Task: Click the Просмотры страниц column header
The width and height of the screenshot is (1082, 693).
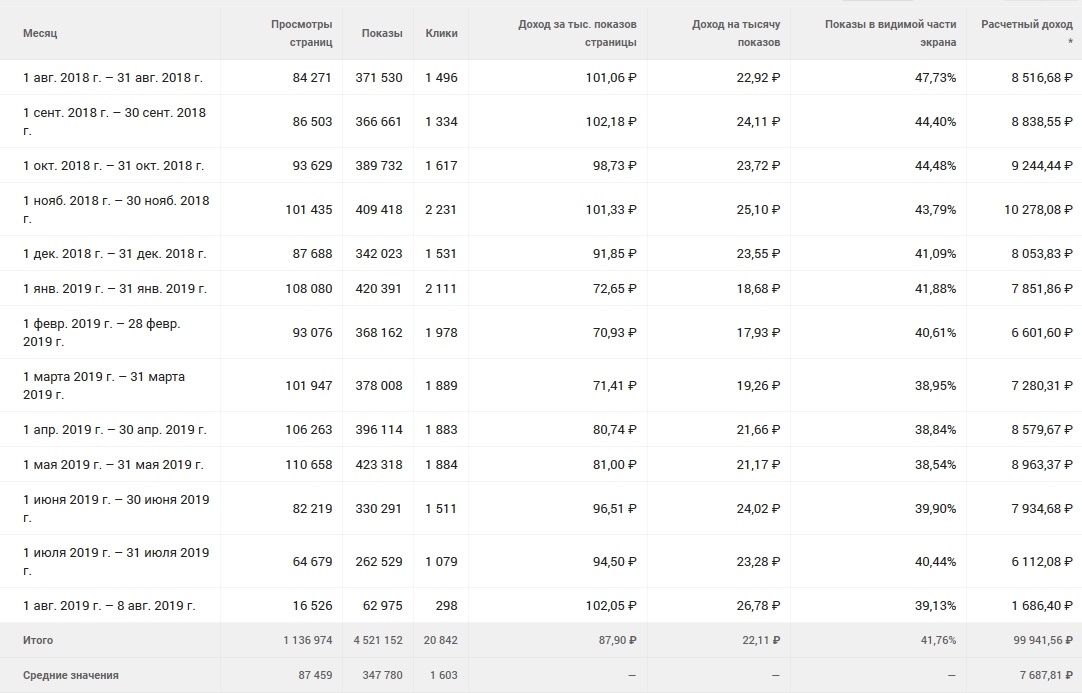Action: [x=301, y=33]
